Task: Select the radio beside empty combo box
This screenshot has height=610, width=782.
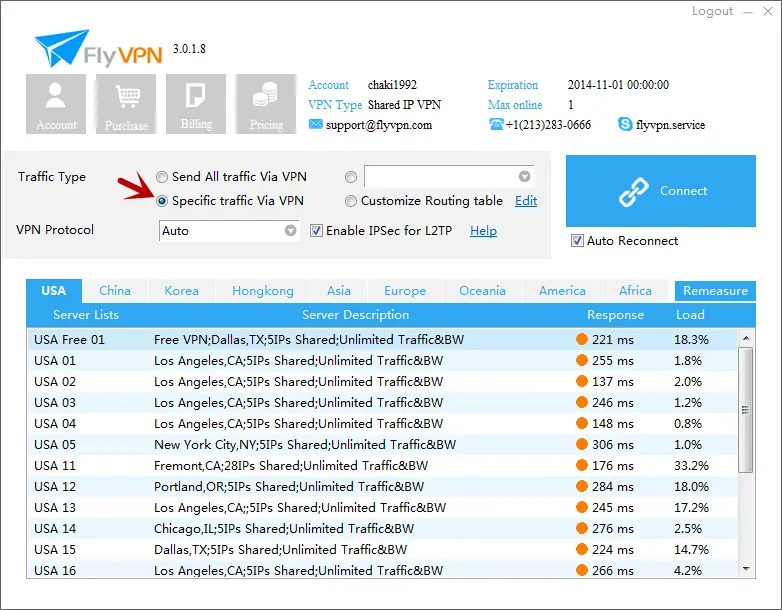Action: (351, 177)
